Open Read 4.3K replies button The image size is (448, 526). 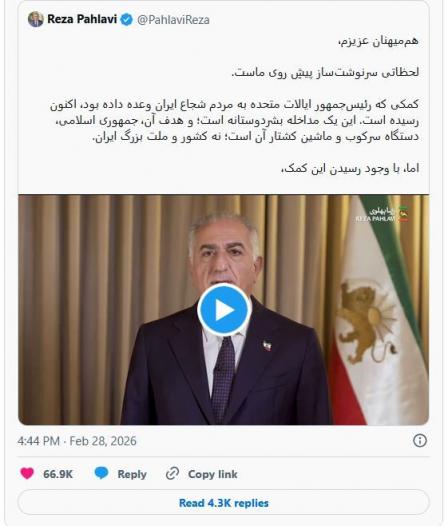(x=223, y=503)
